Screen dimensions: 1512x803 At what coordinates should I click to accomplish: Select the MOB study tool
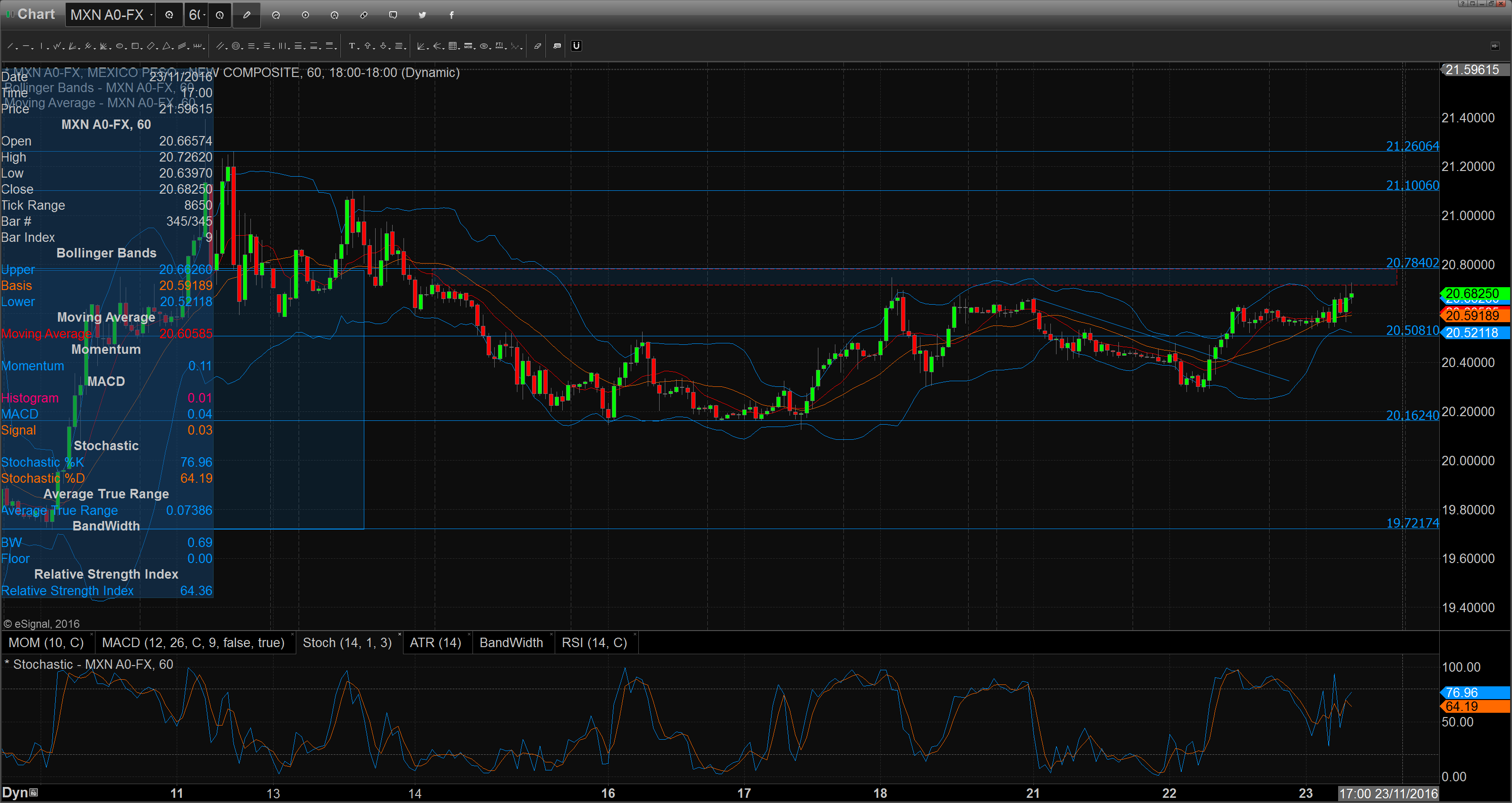(x=468, y=46)
